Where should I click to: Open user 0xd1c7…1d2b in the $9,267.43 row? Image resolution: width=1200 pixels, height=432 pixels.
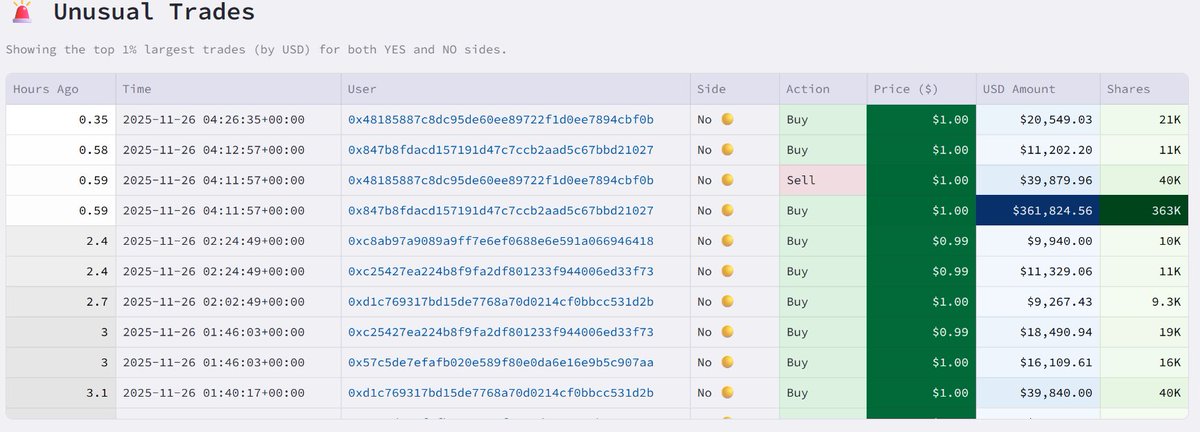point(501,302)
